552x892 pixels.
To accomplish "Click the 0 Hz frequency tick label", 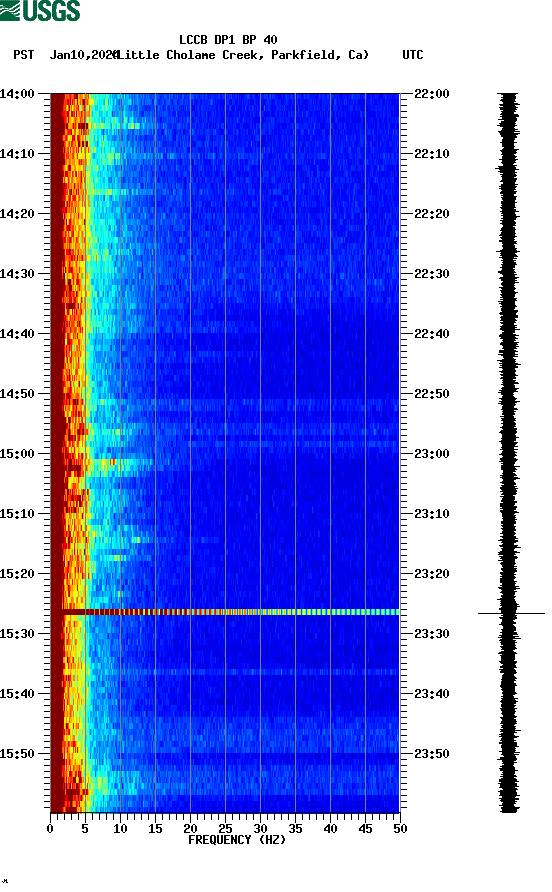I will pyautogui.click(x=50, y=829).
